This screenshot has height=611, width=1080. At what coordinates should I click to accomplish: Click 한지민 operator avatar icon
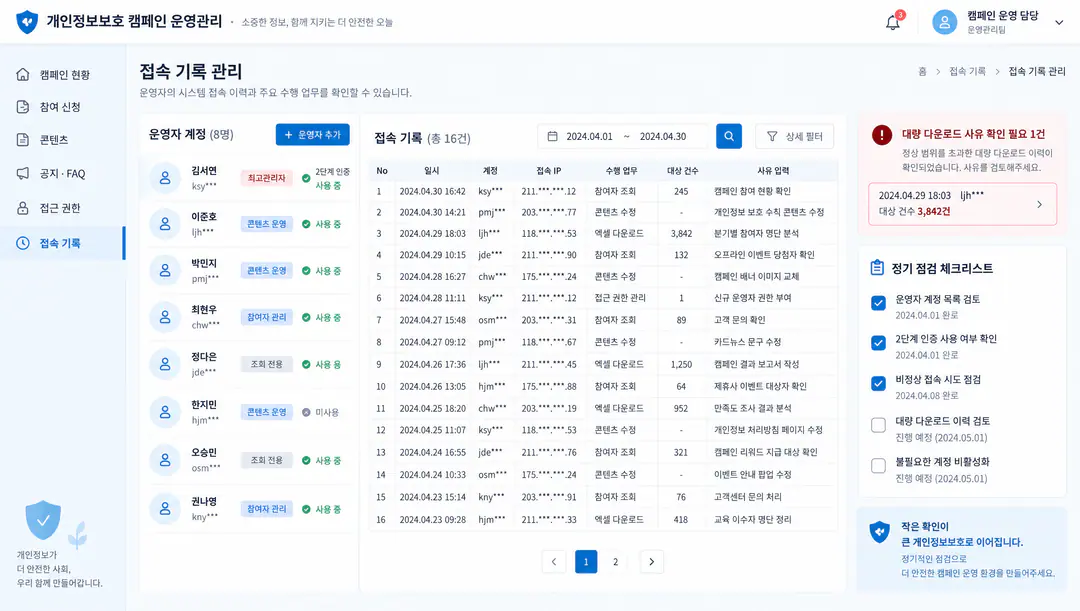165,412
